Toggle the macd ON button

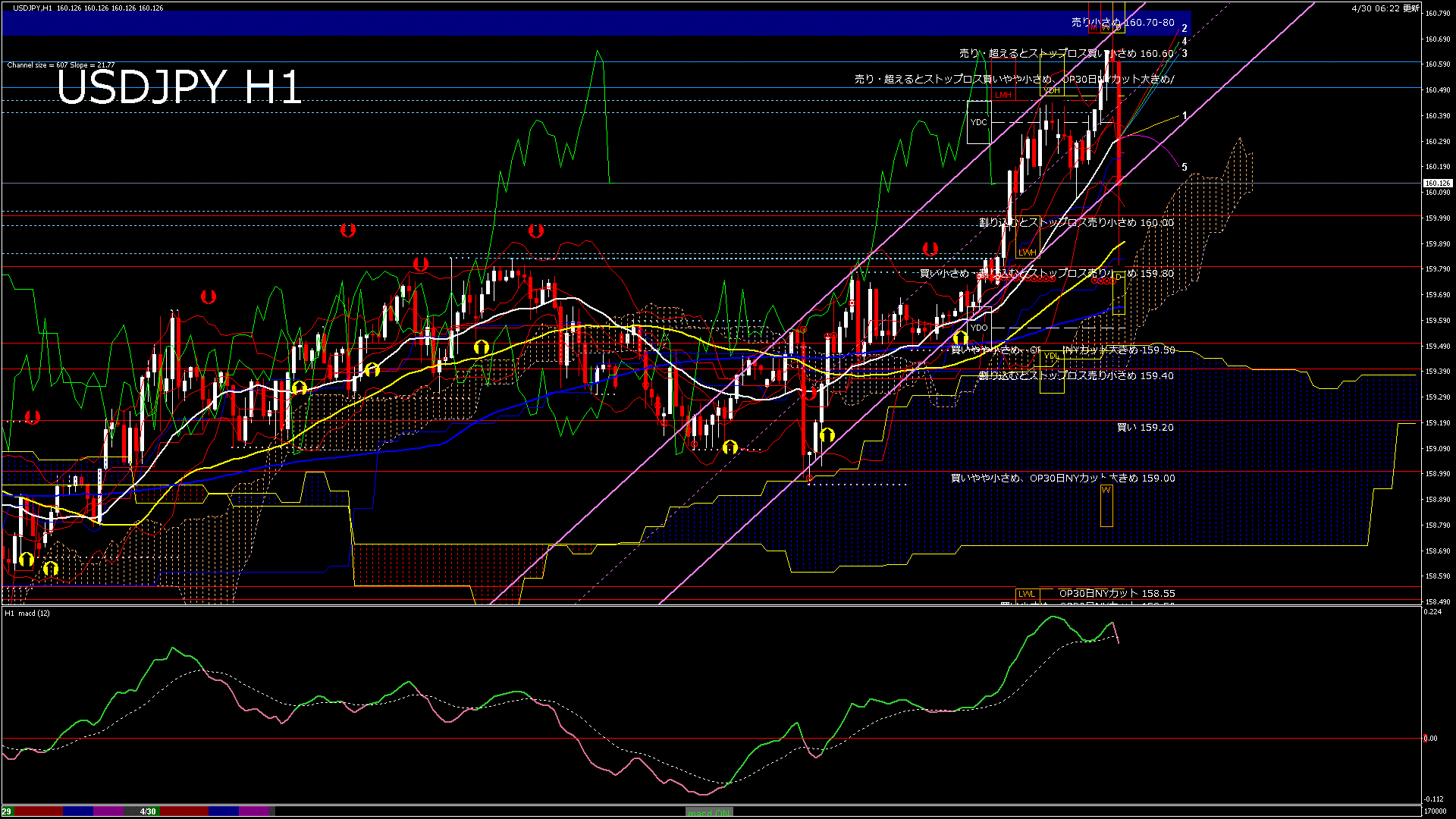(x=709, y=811)
